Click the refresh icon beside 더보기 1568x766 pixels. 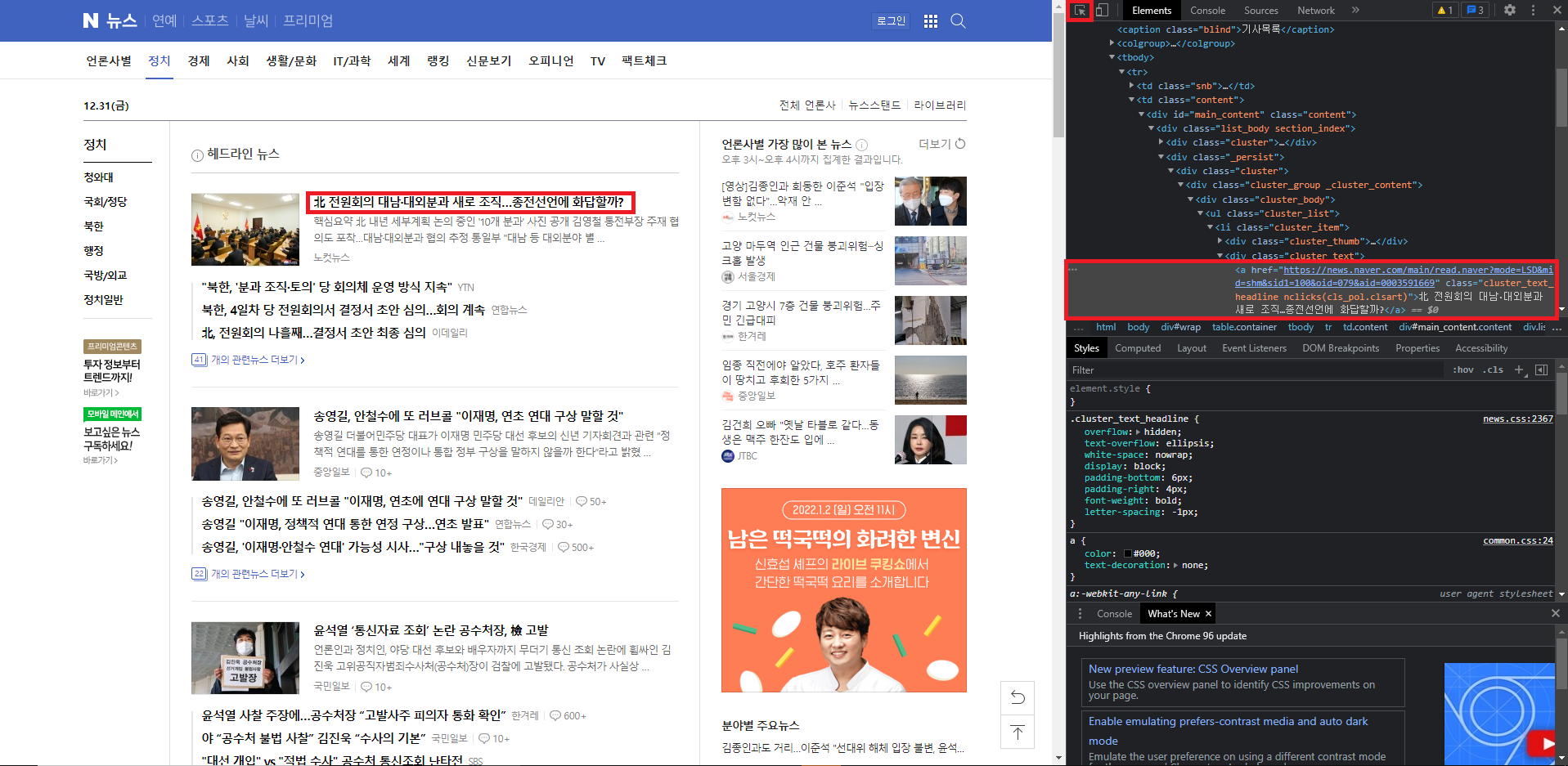tap(960, 144)
